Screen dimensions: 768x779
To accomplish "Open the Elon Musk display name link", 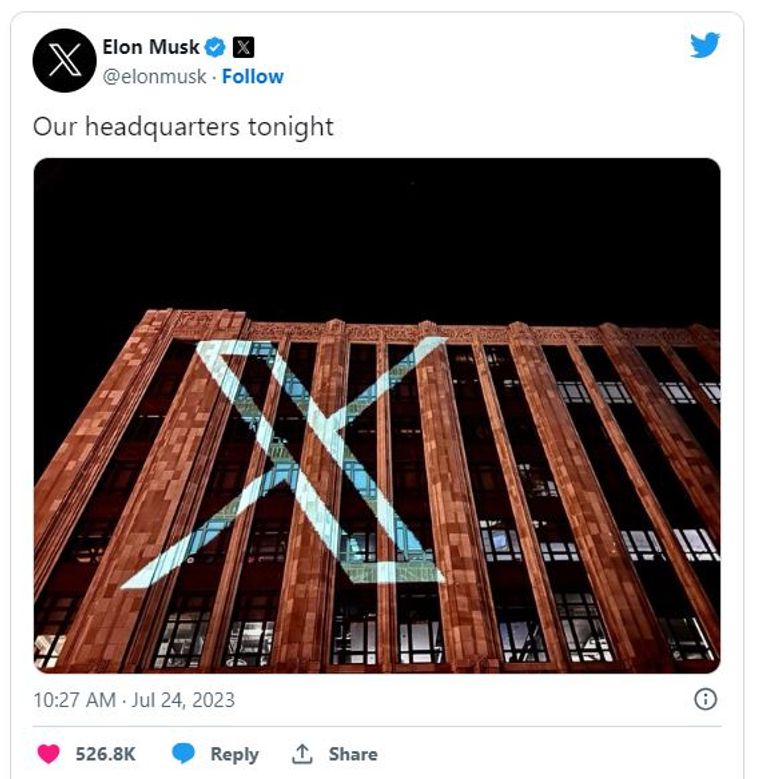I will (151, 47).
